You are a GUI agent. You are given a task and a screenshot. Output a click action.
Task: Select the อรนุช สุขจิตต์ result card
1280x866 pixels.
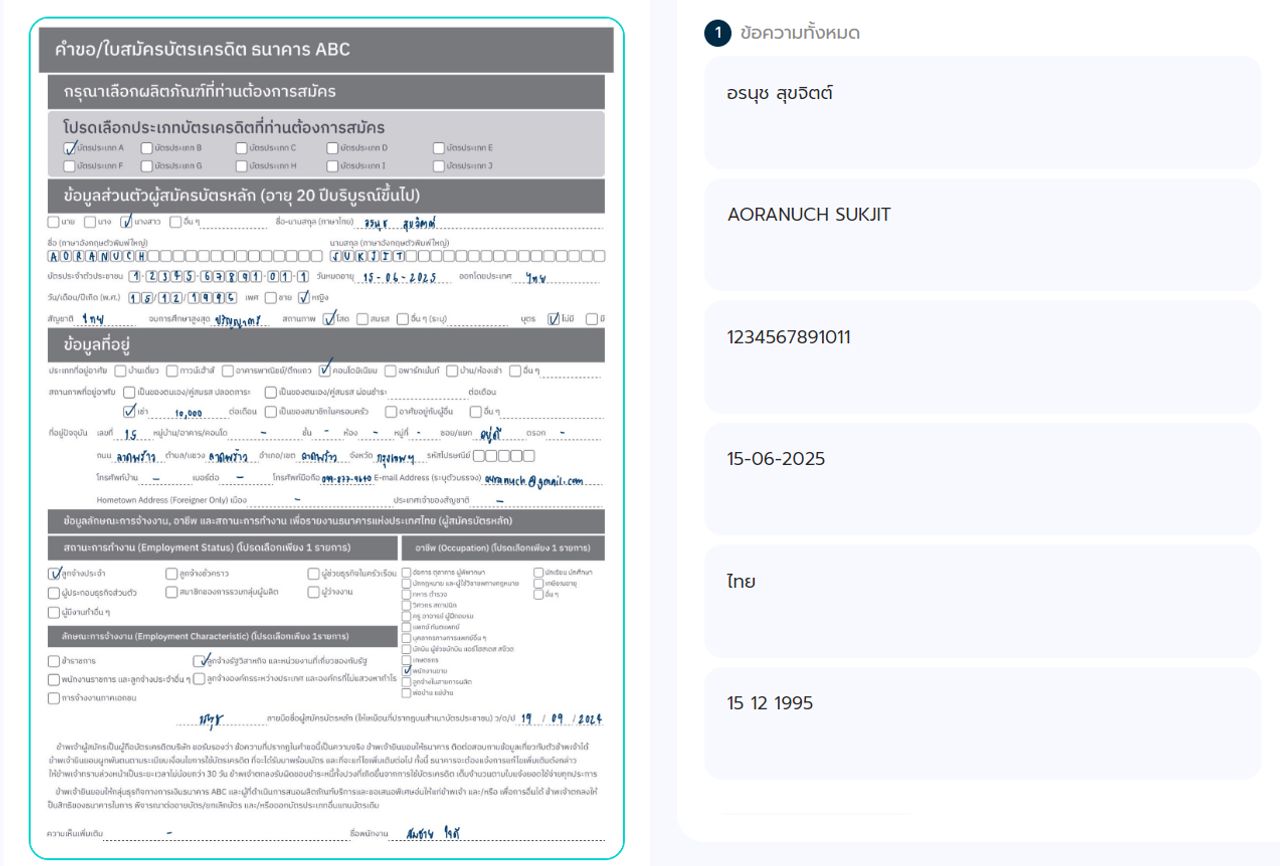pyautogui.click(x=982, y=113)
